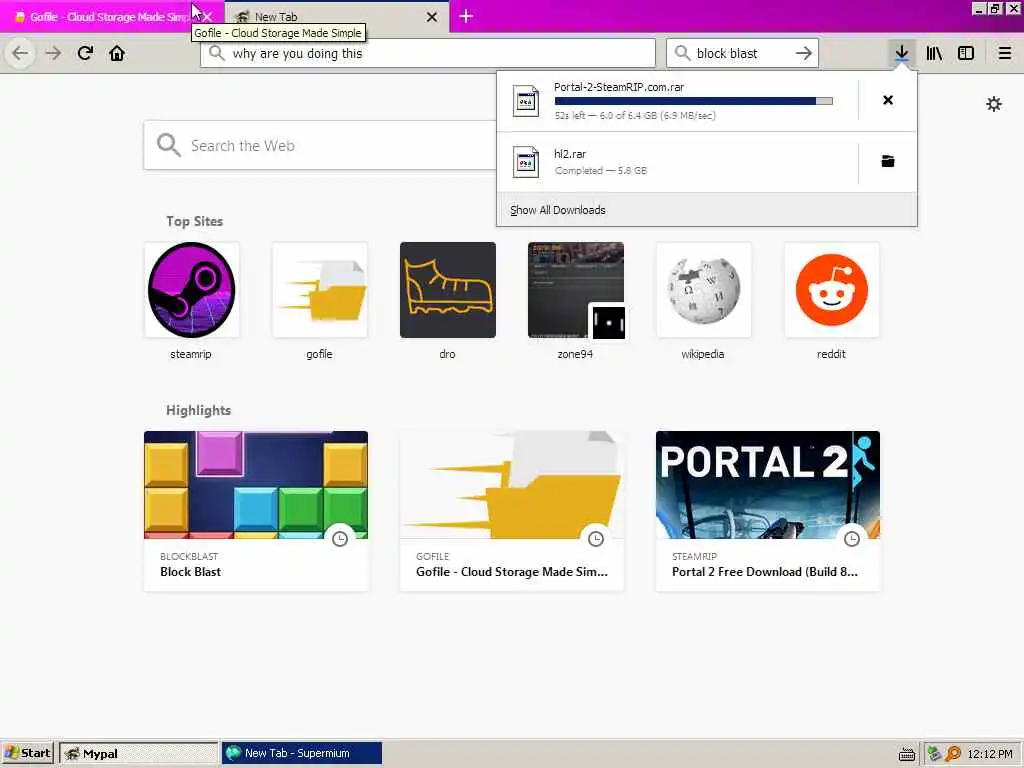The width and height of the screenshot is (1024, 768).
Task: Click the 12:12 PM clock
Action: [989, 754]
